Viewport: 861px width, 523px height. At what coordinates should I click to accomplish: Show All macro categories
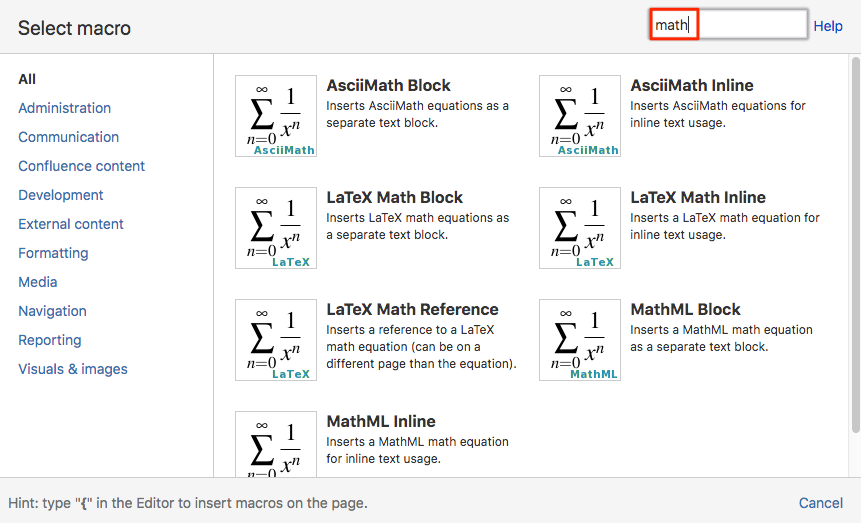[27, 79]
